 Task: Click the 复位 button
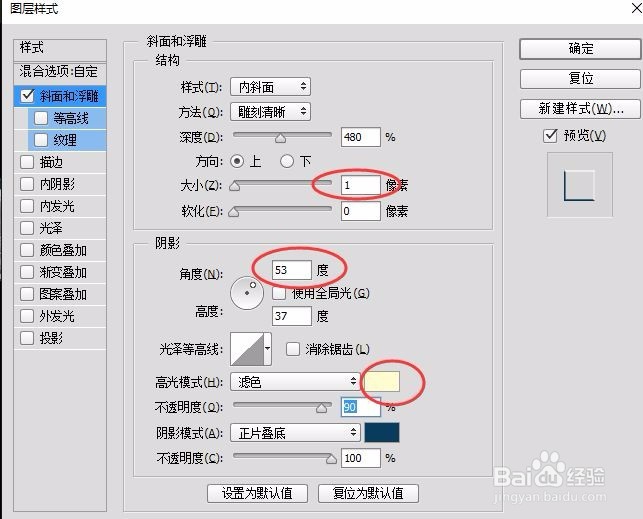[x=580, y=78]
